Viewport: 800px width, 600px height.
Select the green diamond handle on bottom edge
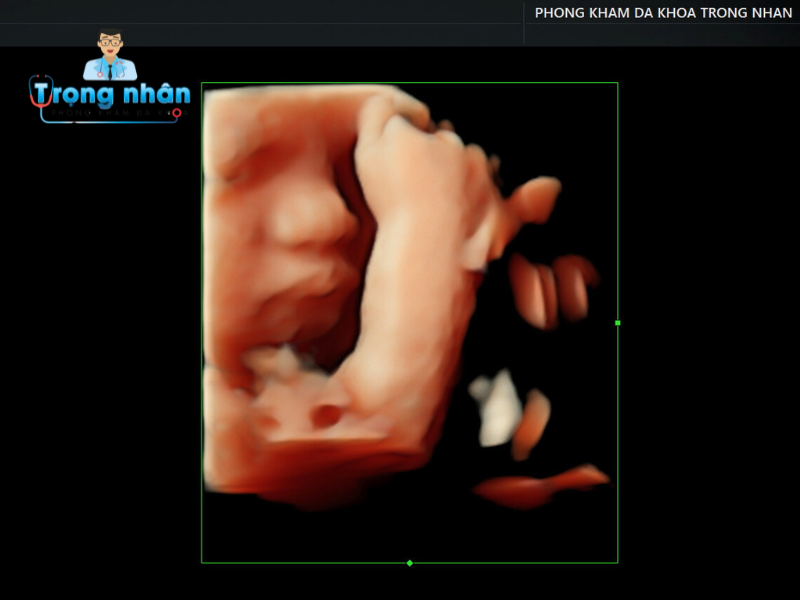point(410,563)
